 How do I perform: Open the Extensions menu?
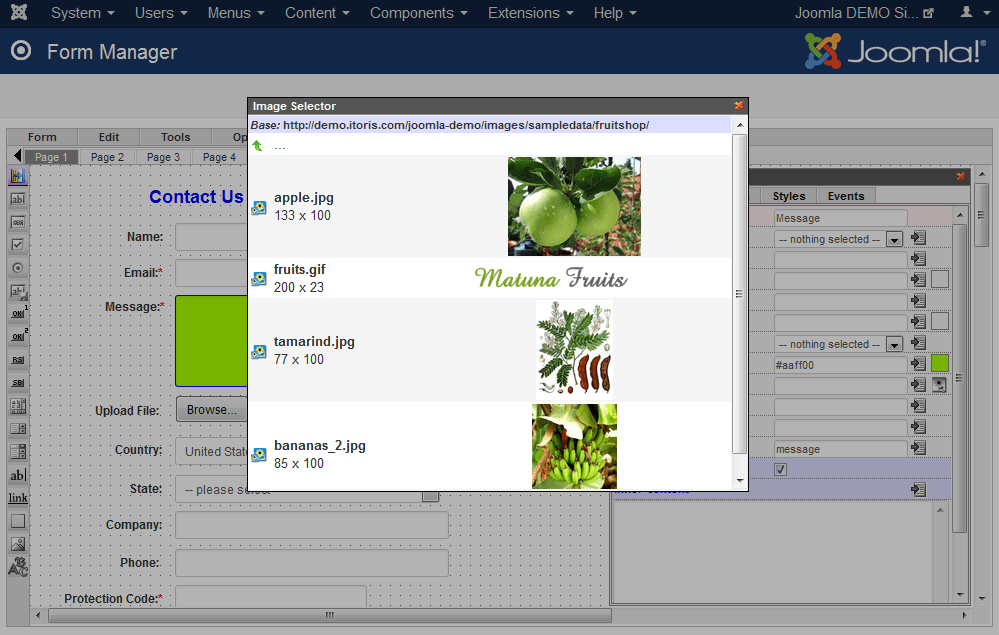[530, 13]
